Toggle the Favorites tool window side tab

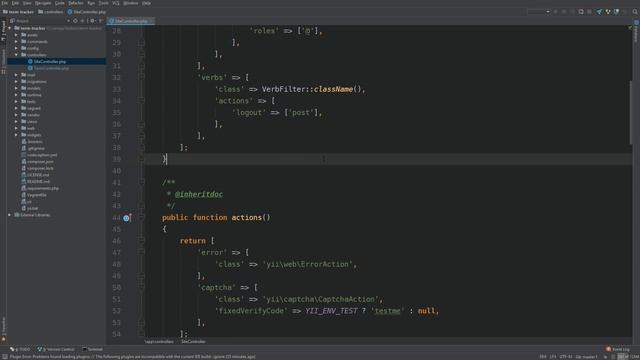tap(4, 329)
